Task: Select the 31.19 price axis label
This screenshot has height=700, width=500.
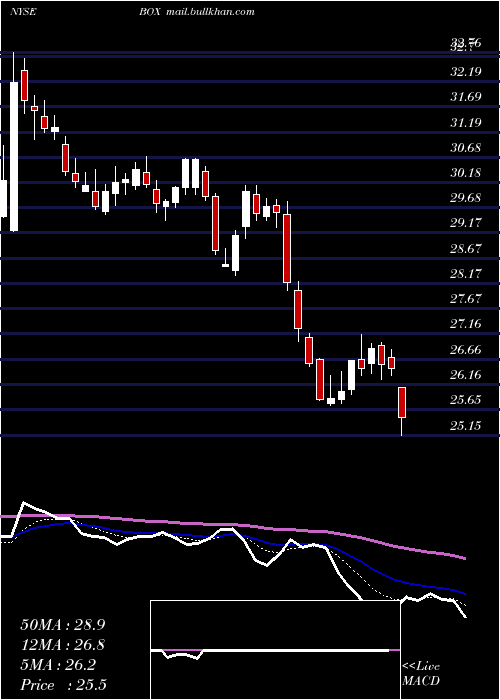Action: point(466,122)
